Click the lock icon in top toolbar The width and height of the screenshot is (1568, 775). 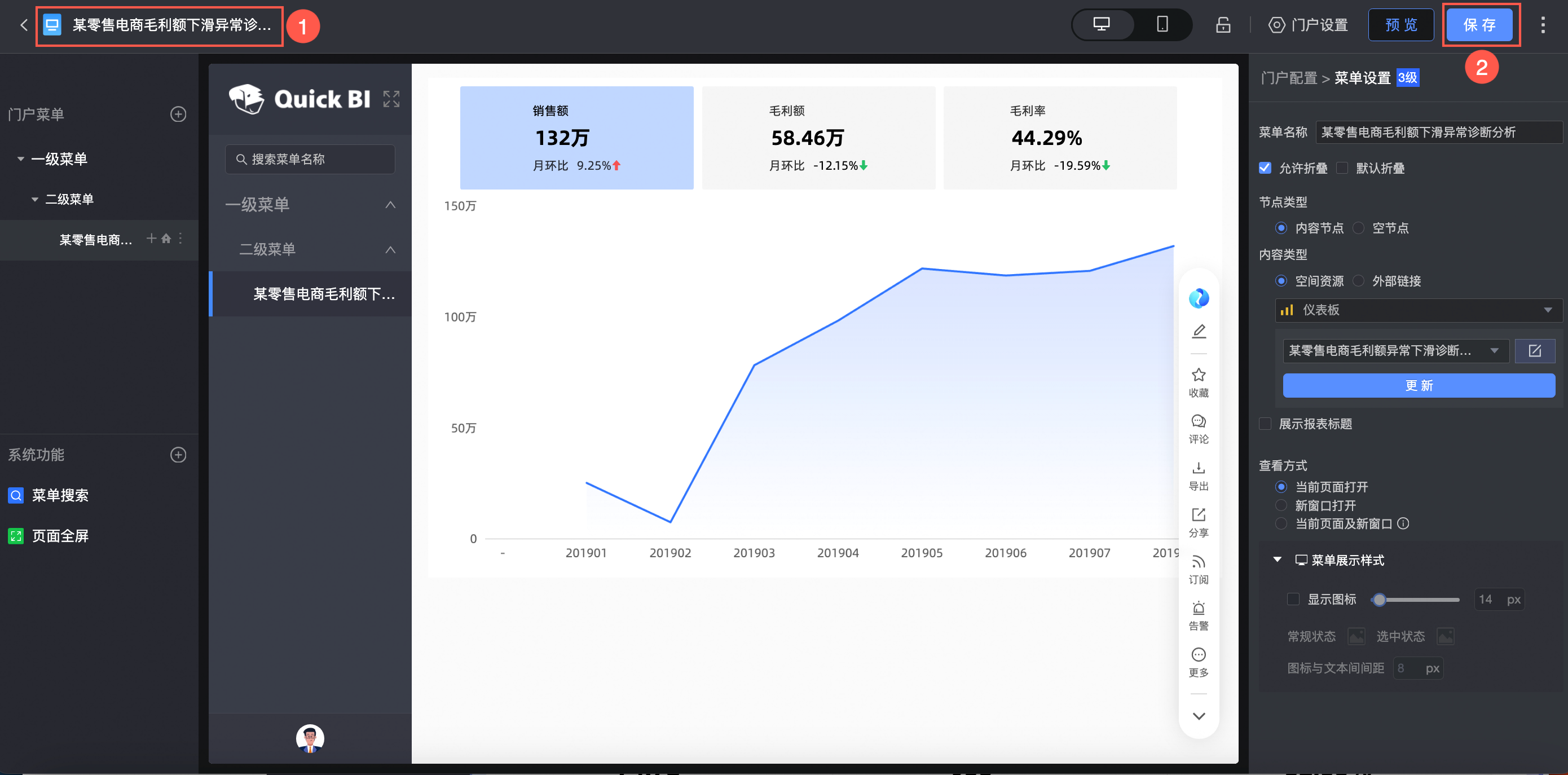(x=1223, y=25)
